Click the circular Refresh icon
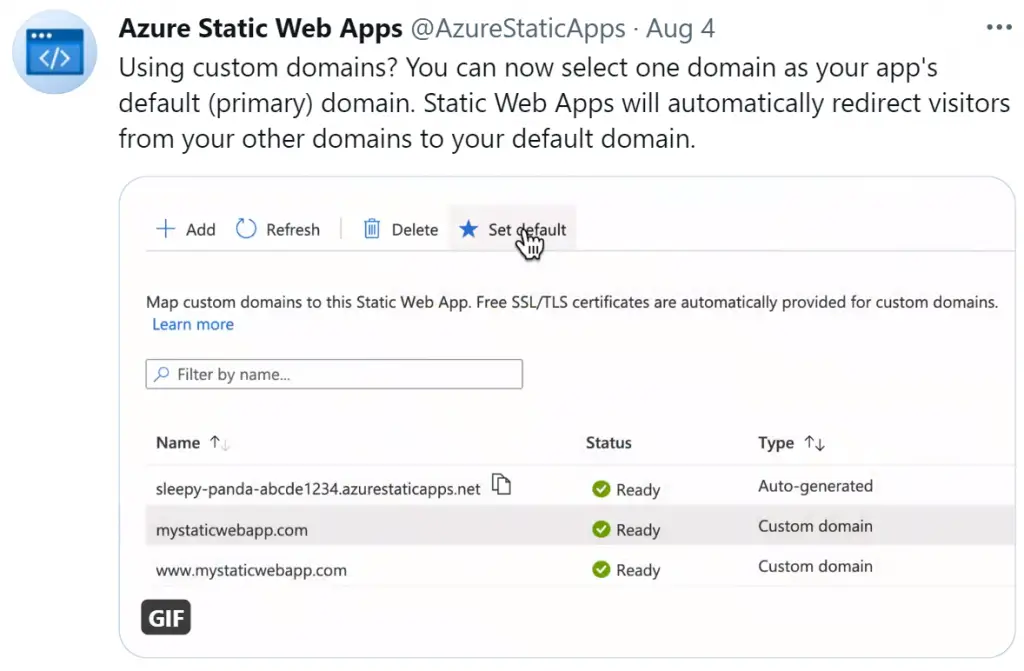Viewport: 1024px width, 671px height. [246, 229]
